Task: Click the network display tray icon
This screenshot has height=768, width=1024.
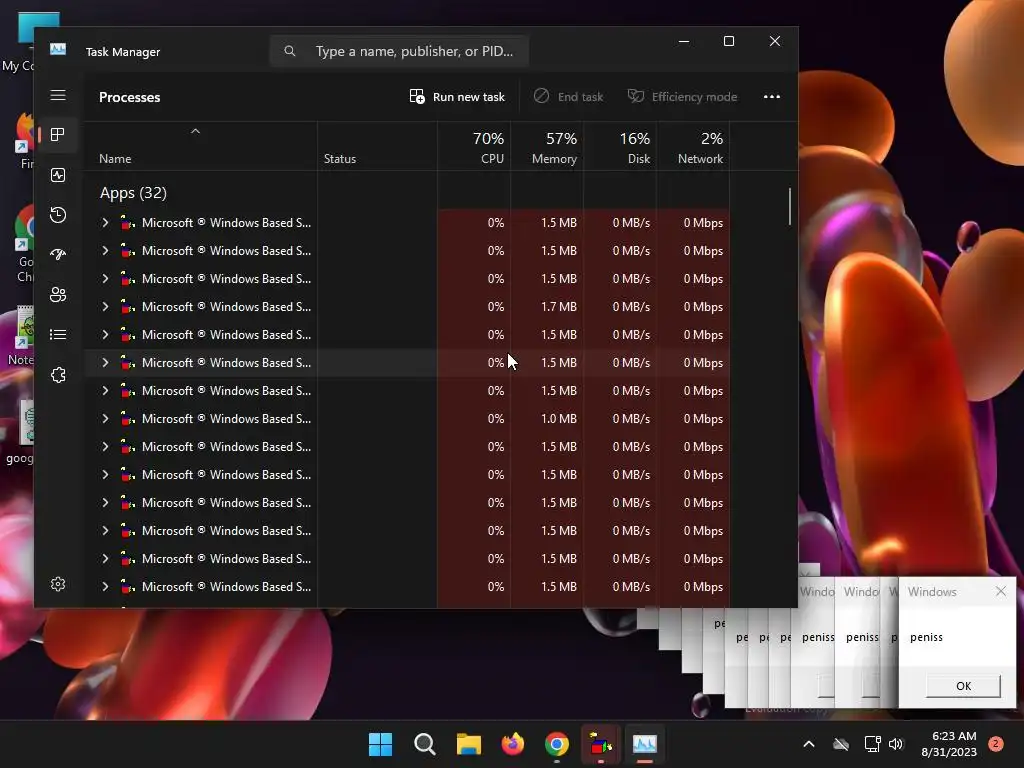Action: (872, 744)
